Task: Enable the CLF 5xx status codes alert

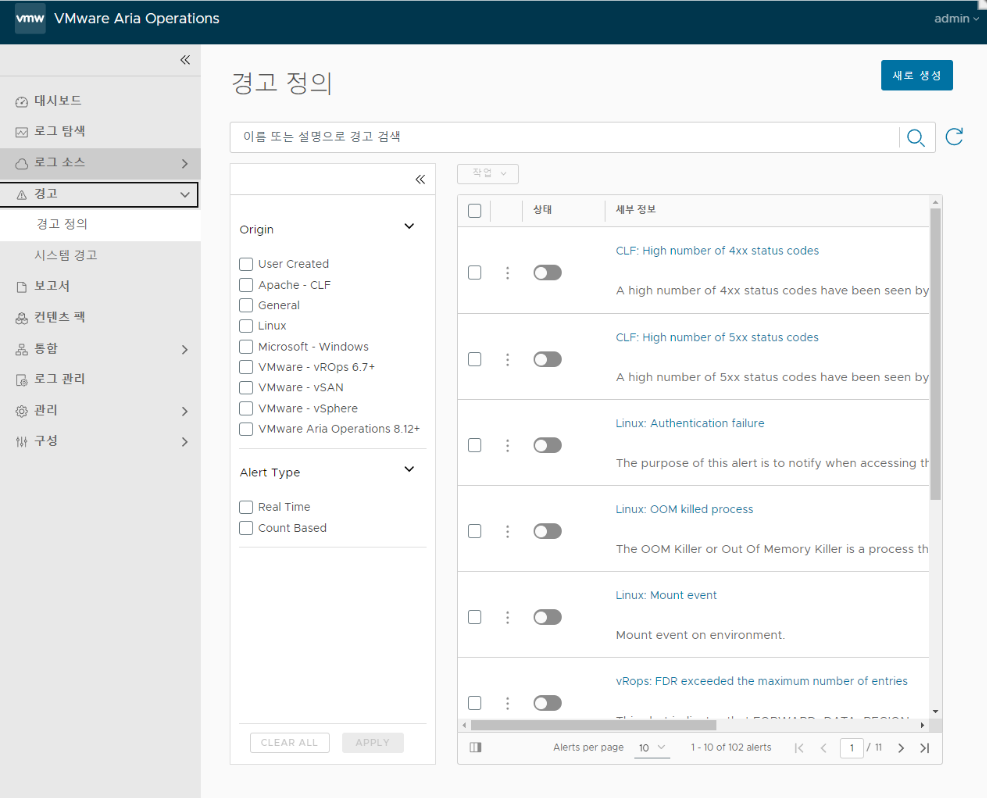Action: tap(547, 359)
